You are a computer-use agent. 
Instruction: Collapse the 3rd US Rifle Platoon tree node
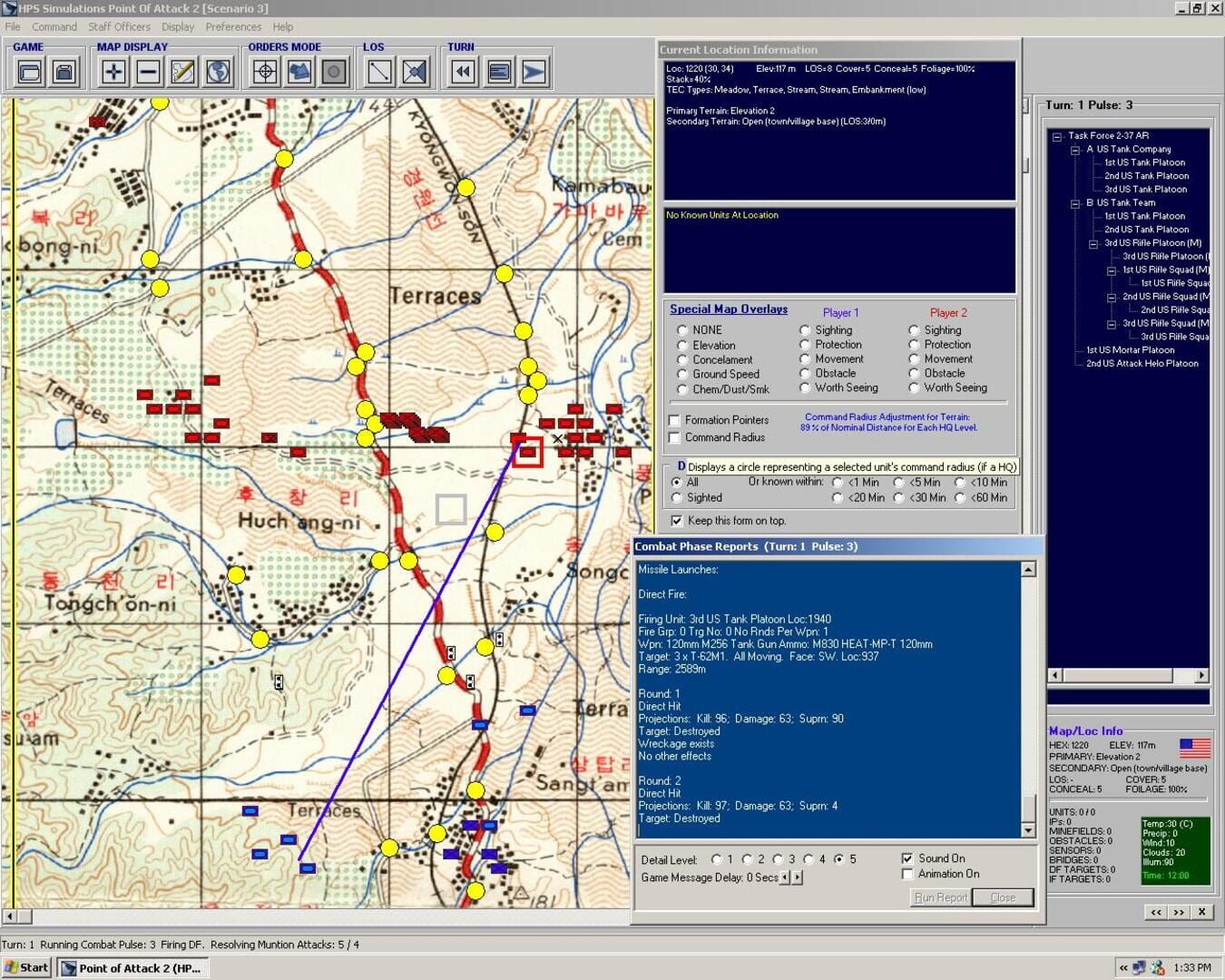1095,243
